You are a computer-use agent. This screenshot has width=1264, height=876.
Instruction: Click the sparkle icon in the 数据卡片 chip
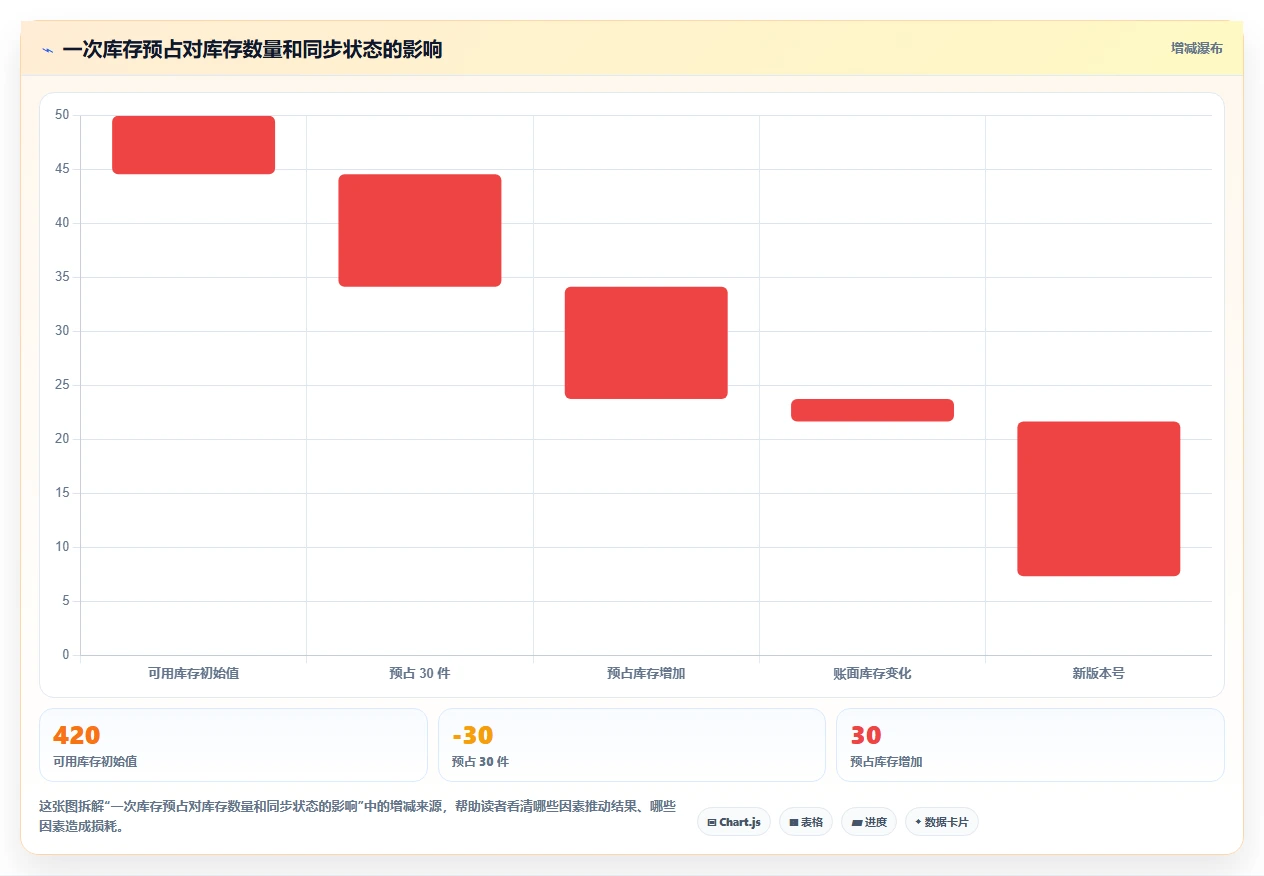click(918, 822)
